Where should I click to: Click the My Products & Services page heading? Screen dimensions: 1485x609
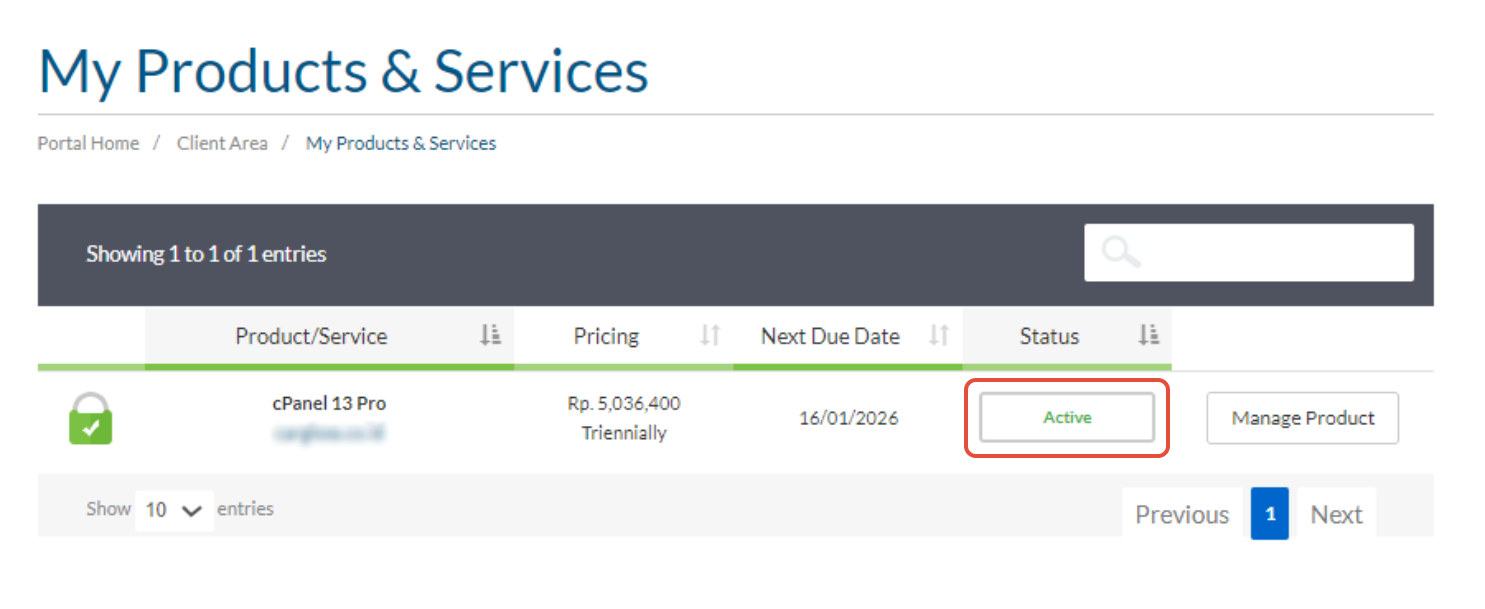[344, 72]
